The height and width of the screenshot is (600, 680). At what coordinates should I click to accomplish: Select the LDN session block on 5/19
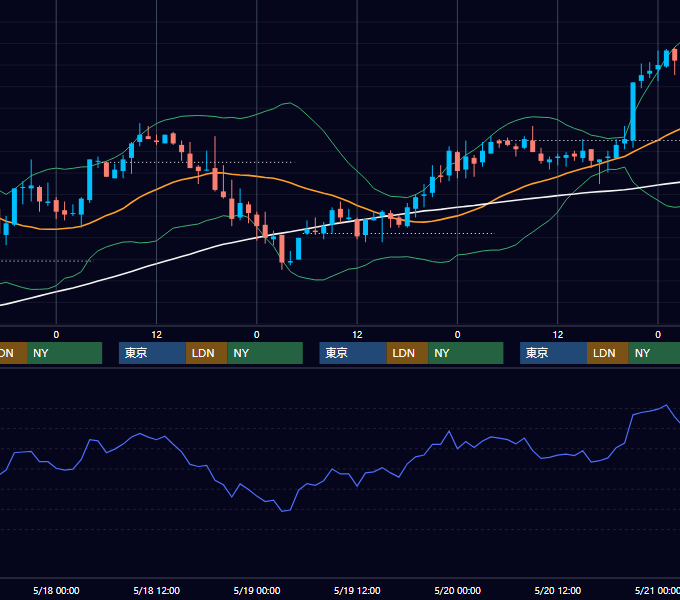(x=407, y=353)
